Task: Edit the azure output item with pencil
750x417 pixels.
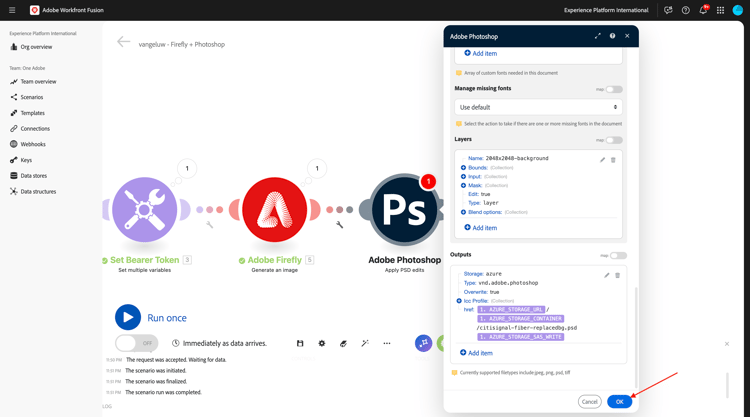Action: (x=607, y=275)
